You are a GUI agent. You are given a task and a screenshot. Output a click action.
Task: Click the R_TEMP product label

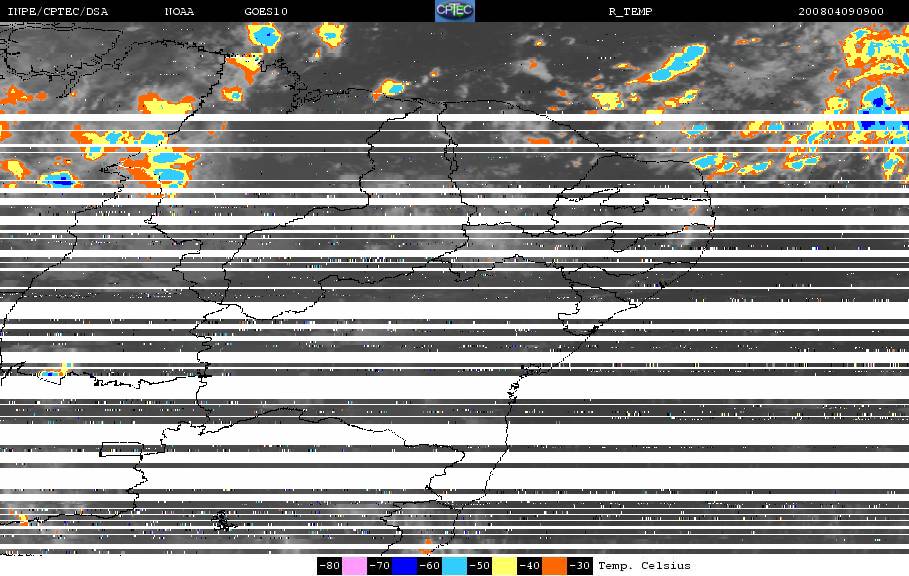coord(630,12)
